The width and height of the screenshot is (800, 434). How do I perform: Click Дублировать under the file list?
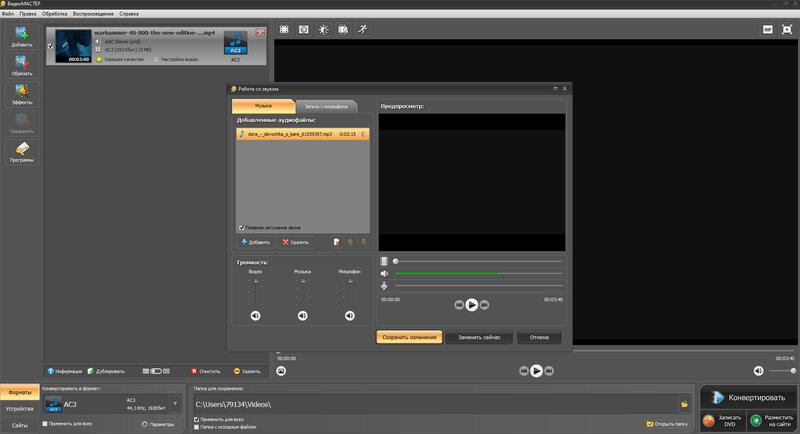106,371
